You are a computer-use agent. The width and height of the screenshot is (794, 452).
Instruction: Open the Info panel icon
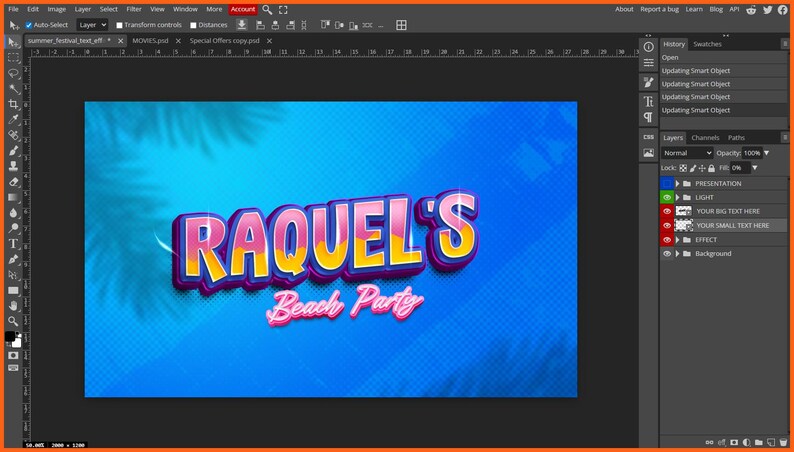coord(649,47)
